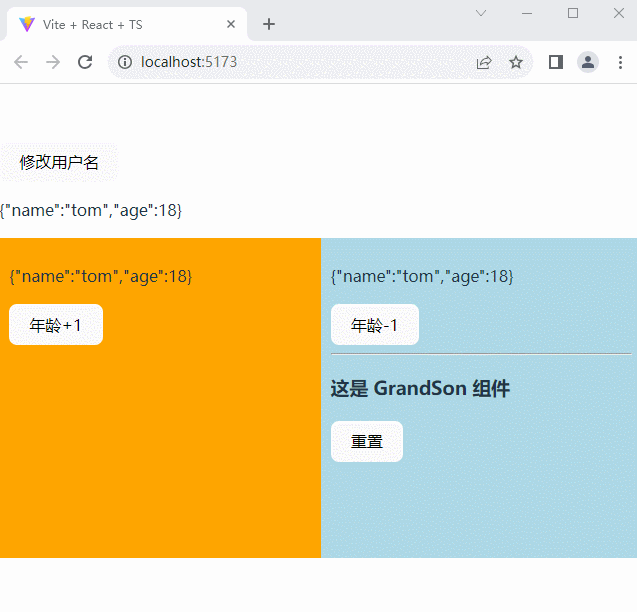Share this page icon
Viewport: 637px width, 612px height.
[x=484, y=62]
